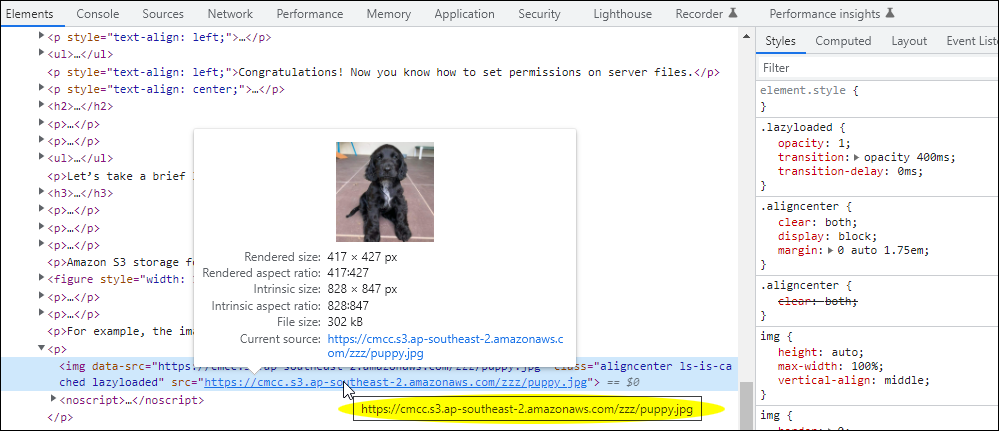Expand the figure element node

click(x=42, y=279)
